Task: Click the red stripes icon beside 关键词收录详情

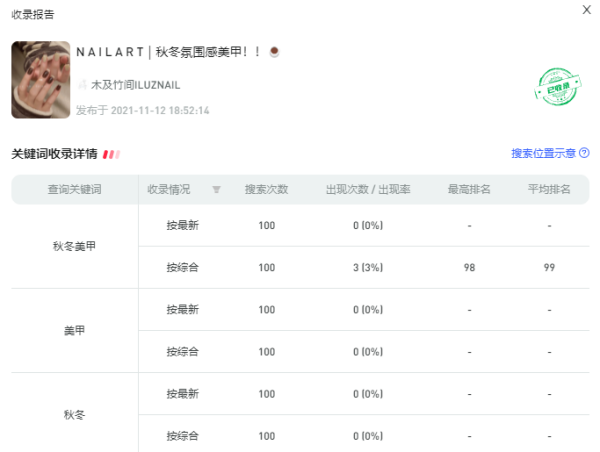Action: 111,154
